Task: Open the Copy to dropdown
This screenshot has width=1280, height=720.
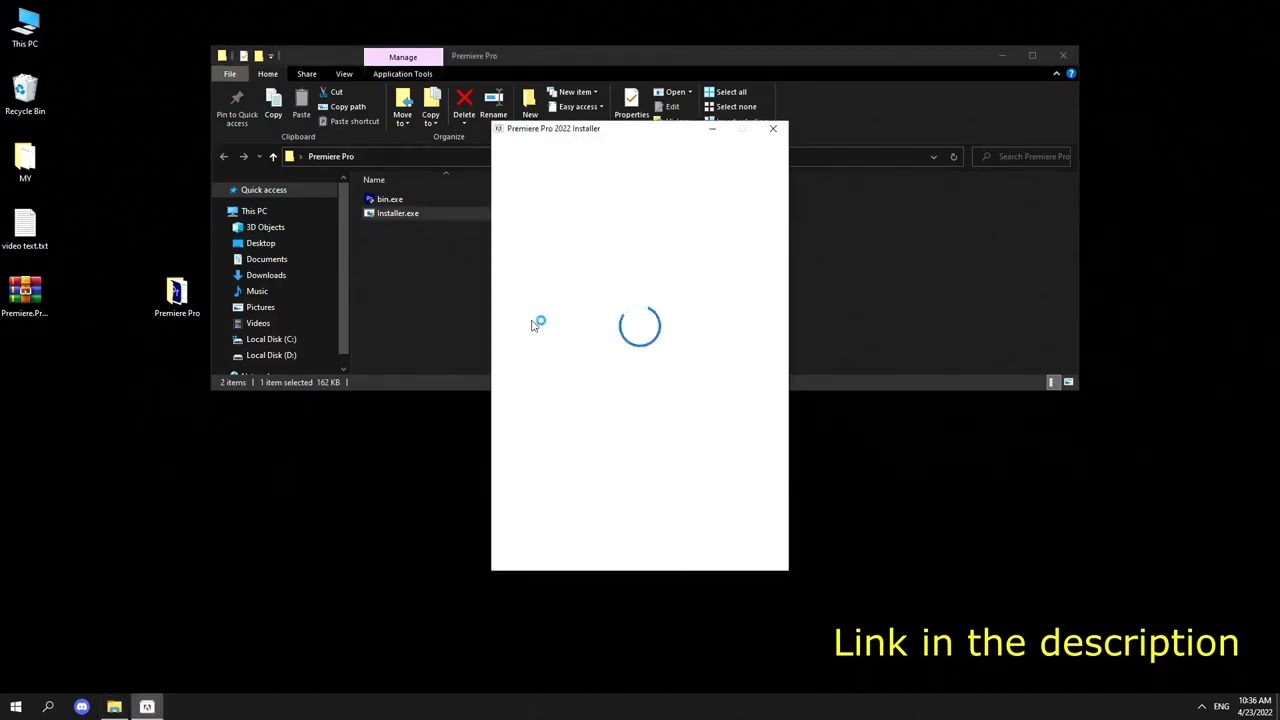Action: pyautogui.click(x=431, y=106)
